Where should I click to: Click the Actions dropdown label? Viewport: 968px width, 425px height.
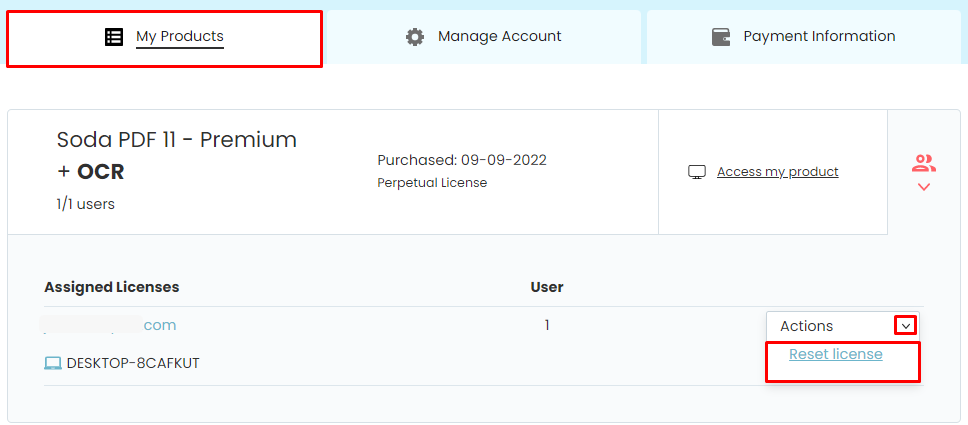point(806,326)
